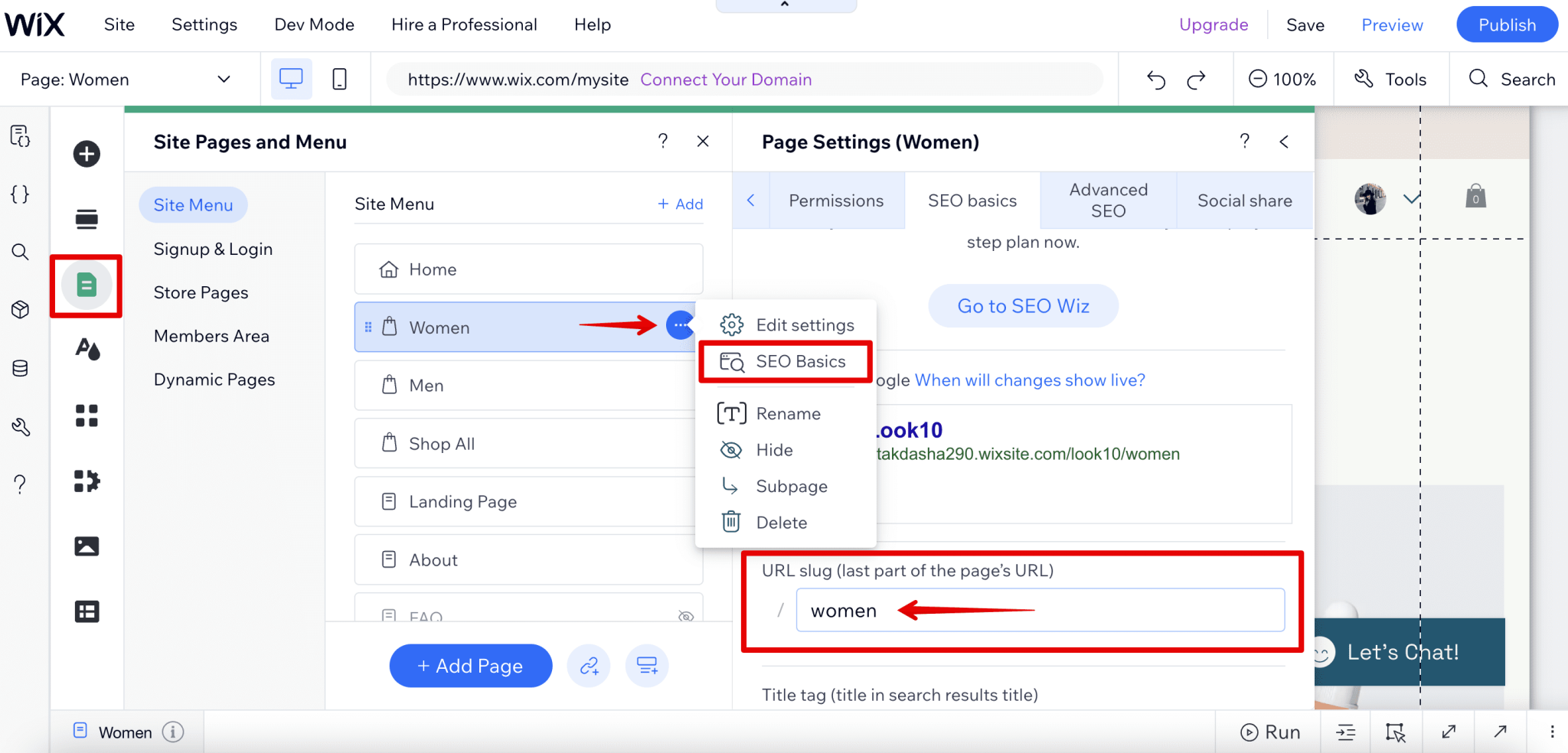This screenshot has height=753, width=1568.
Task: Select SEO Basics from the context menu
Action: [x=800, y=361]
